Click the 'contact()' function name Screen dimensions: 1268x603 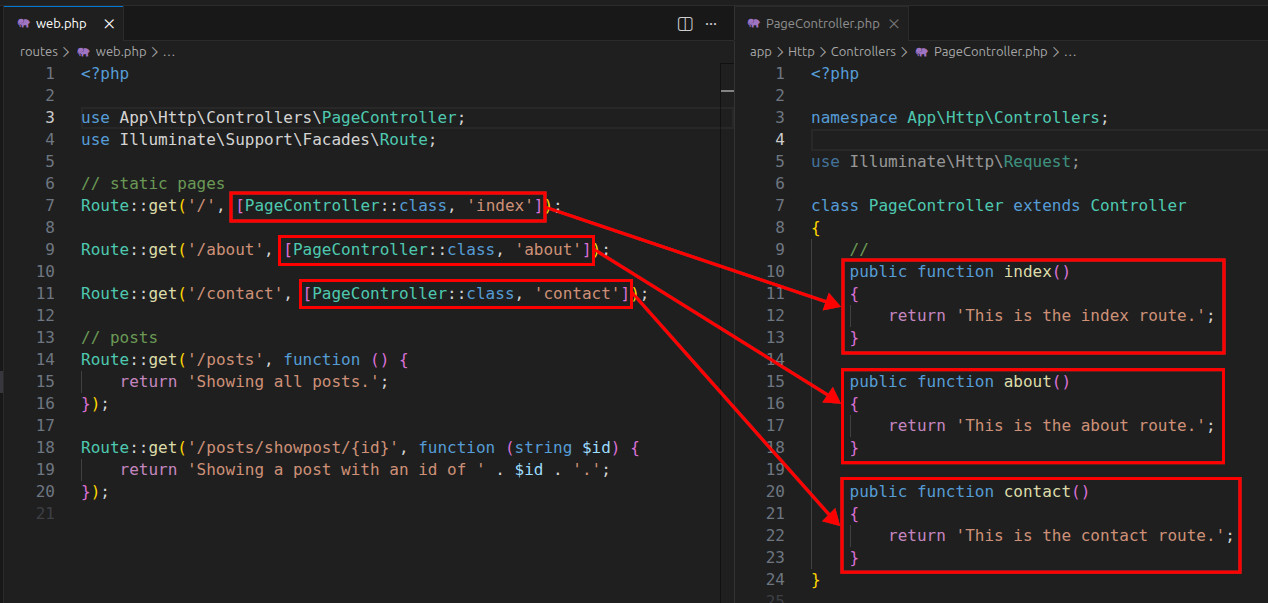coord(1047,492)
